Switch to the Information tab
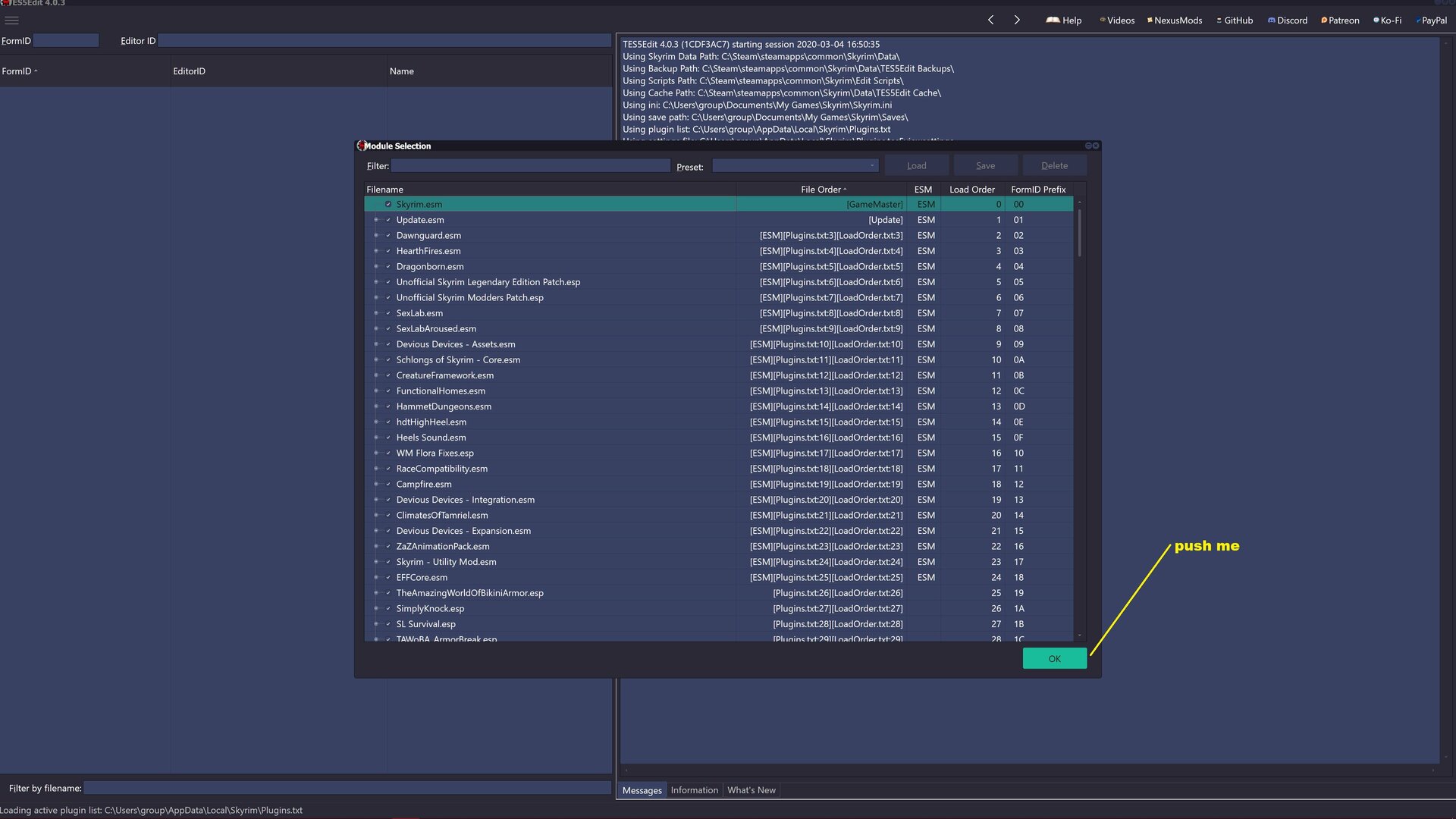The height and width of the screenshot is (819, 1456). [694, 790]
